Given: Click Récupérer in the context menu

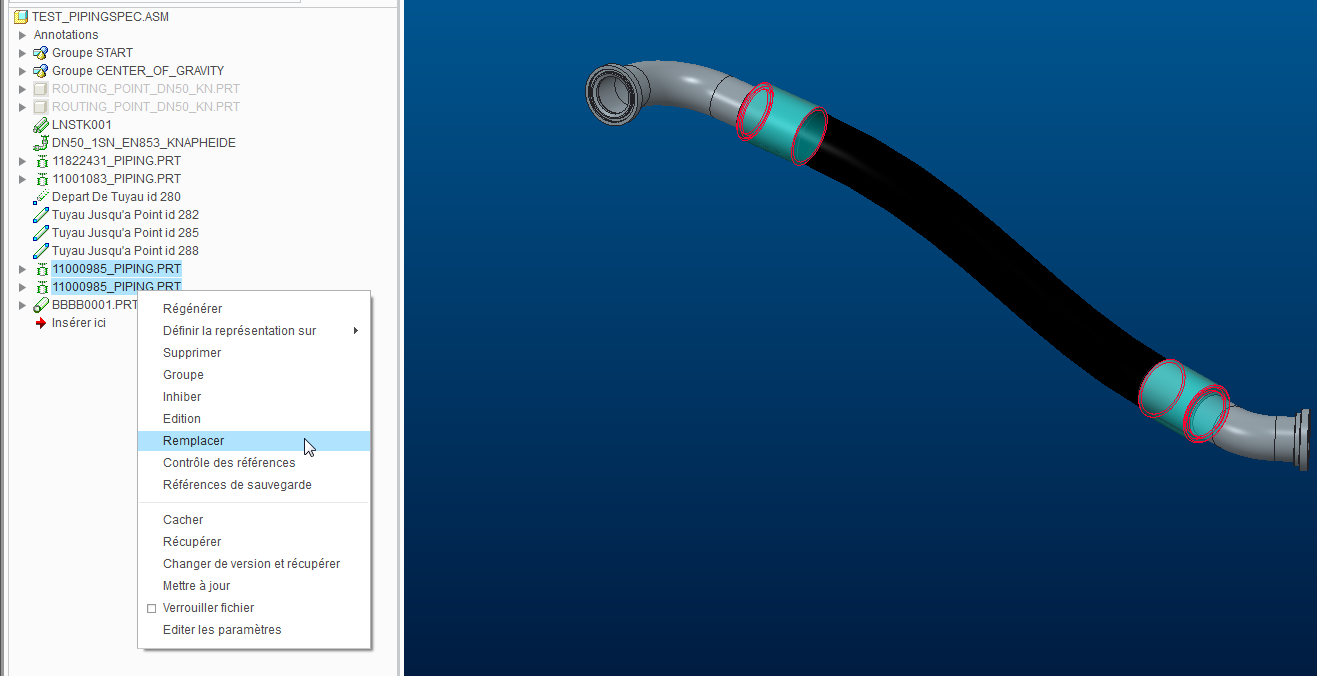Looking at the screenshot, I should click(x=192, y=542).
